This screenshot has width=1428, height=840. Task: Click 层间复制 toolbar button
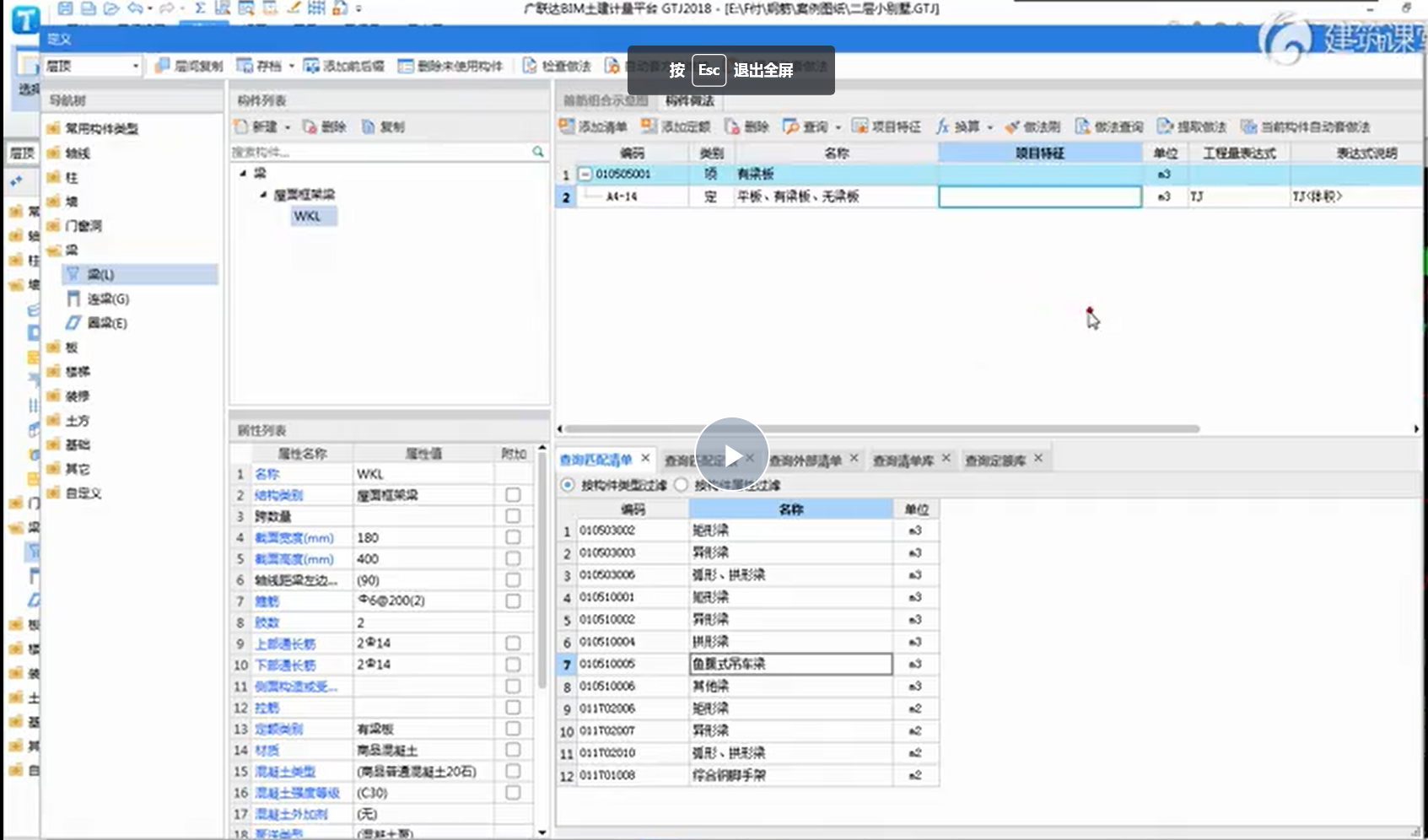point(190,66)
